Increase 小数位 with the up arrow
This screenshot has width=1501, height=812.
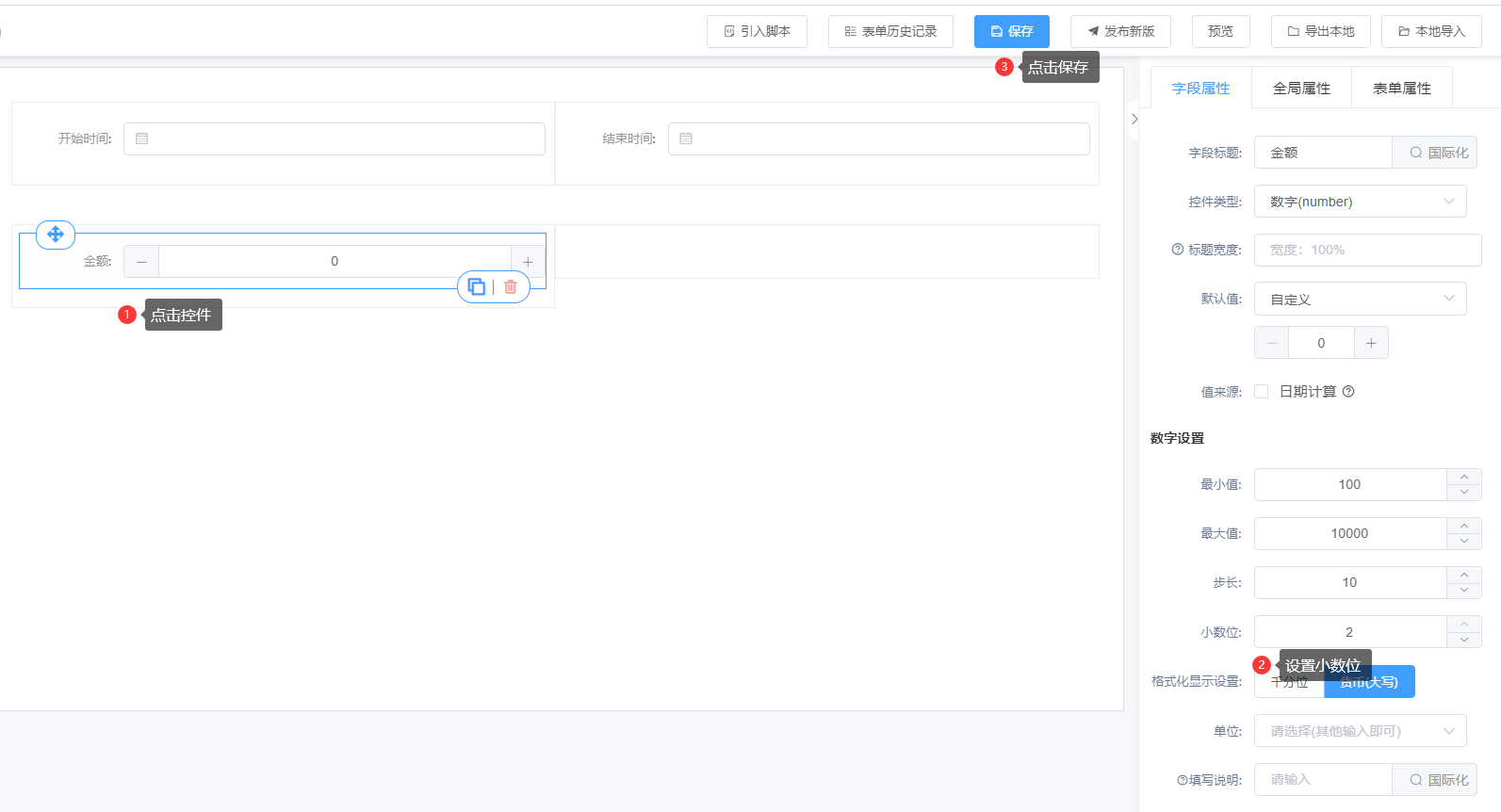click(x=1464, y=624)
